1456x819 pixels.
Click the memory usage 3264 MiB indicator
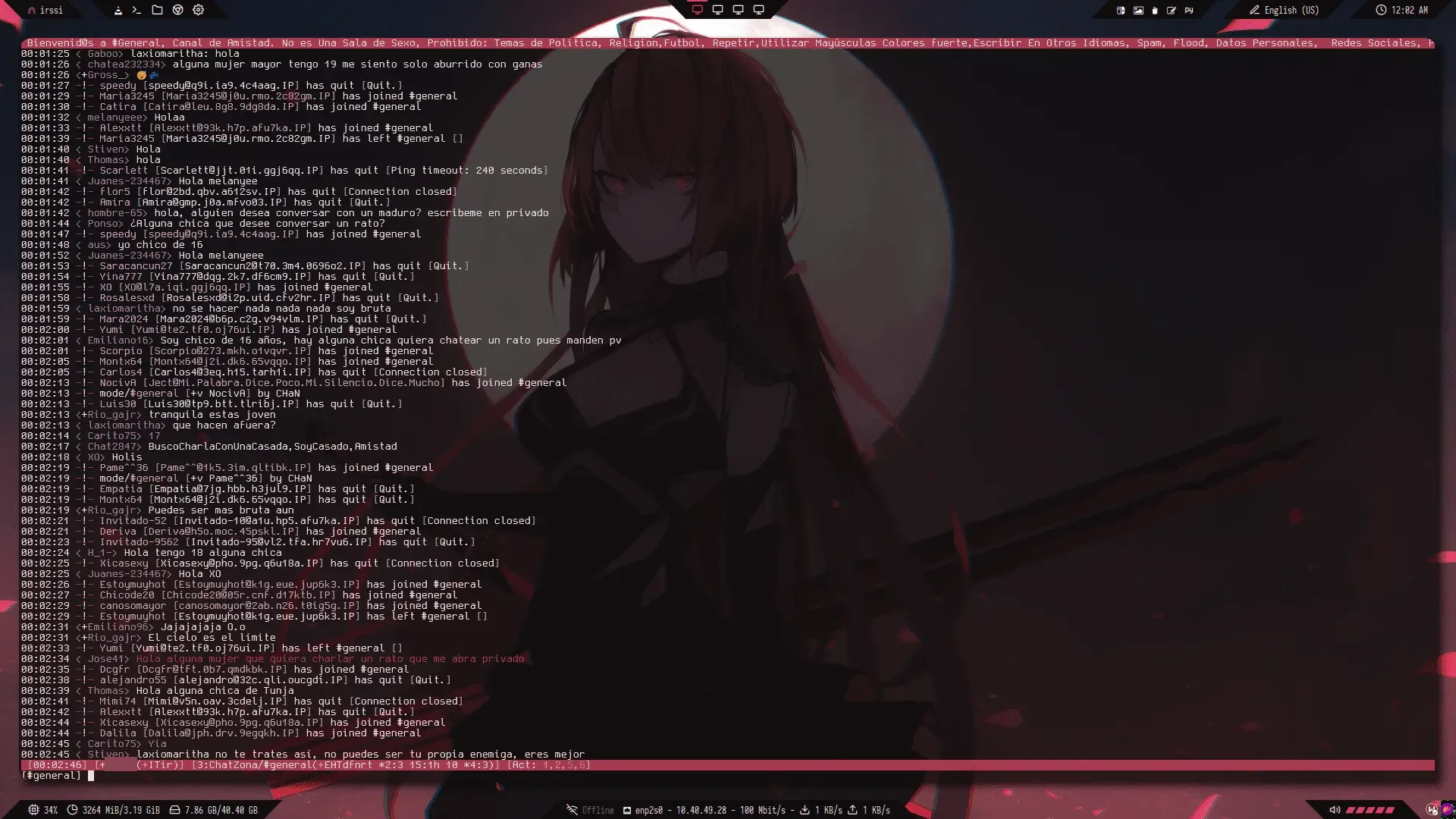tap(114, 810)
